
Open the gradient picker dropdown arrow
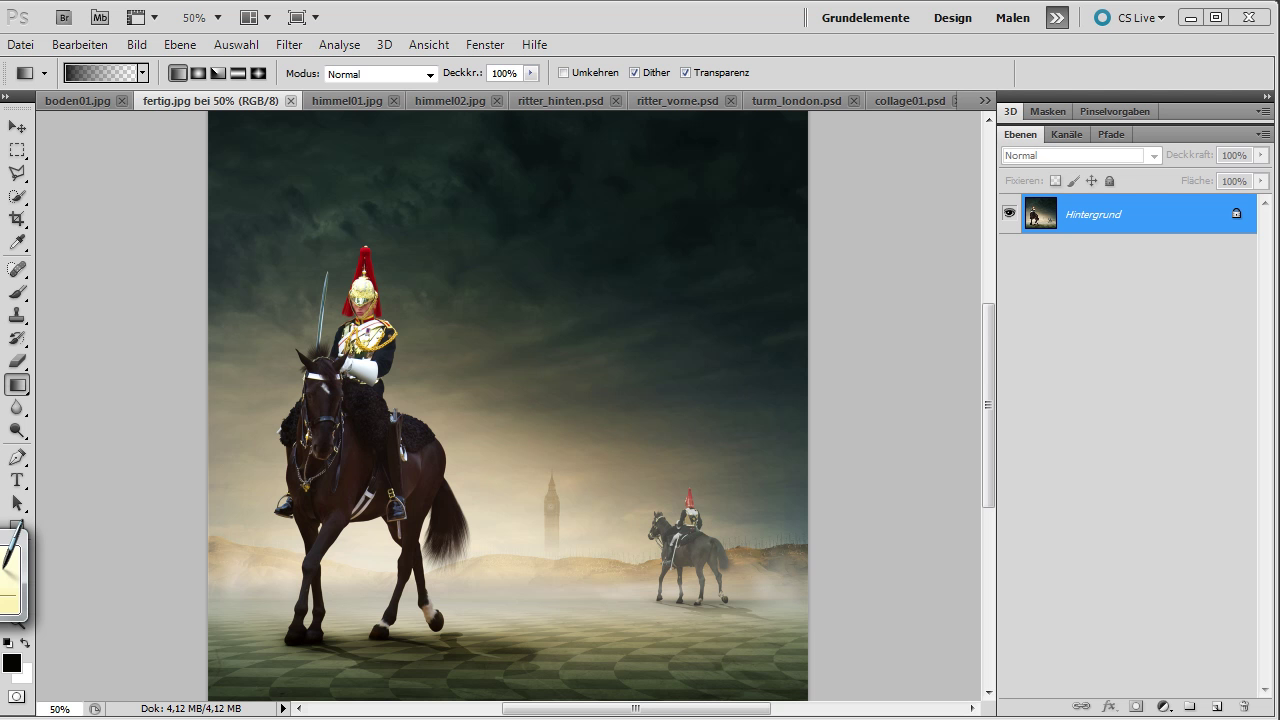pos(143,73)
